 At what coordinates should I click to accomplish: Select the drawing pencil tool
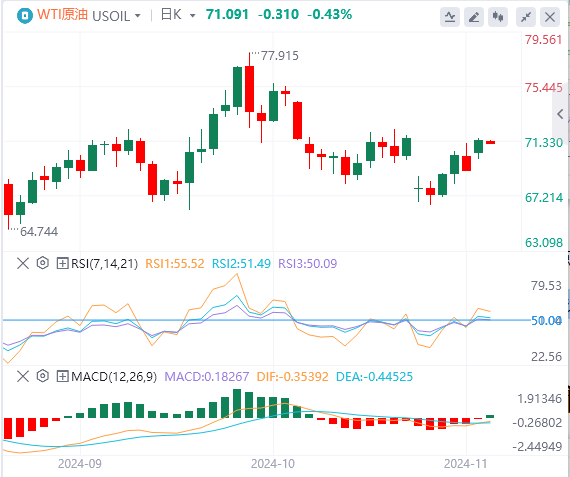click(474, 17)
